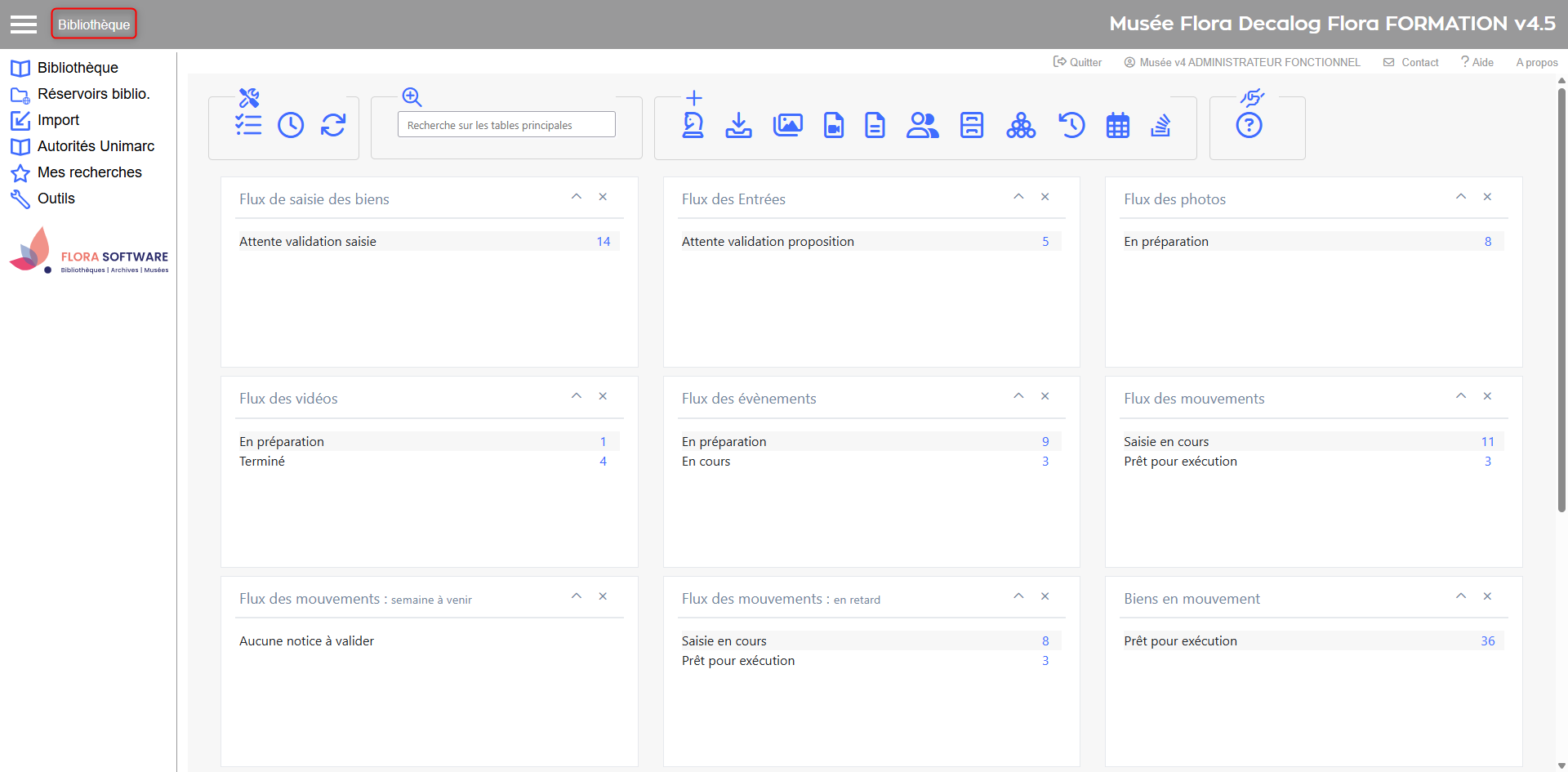Click the Recherche sur les tables principales field

click(506, 125)
